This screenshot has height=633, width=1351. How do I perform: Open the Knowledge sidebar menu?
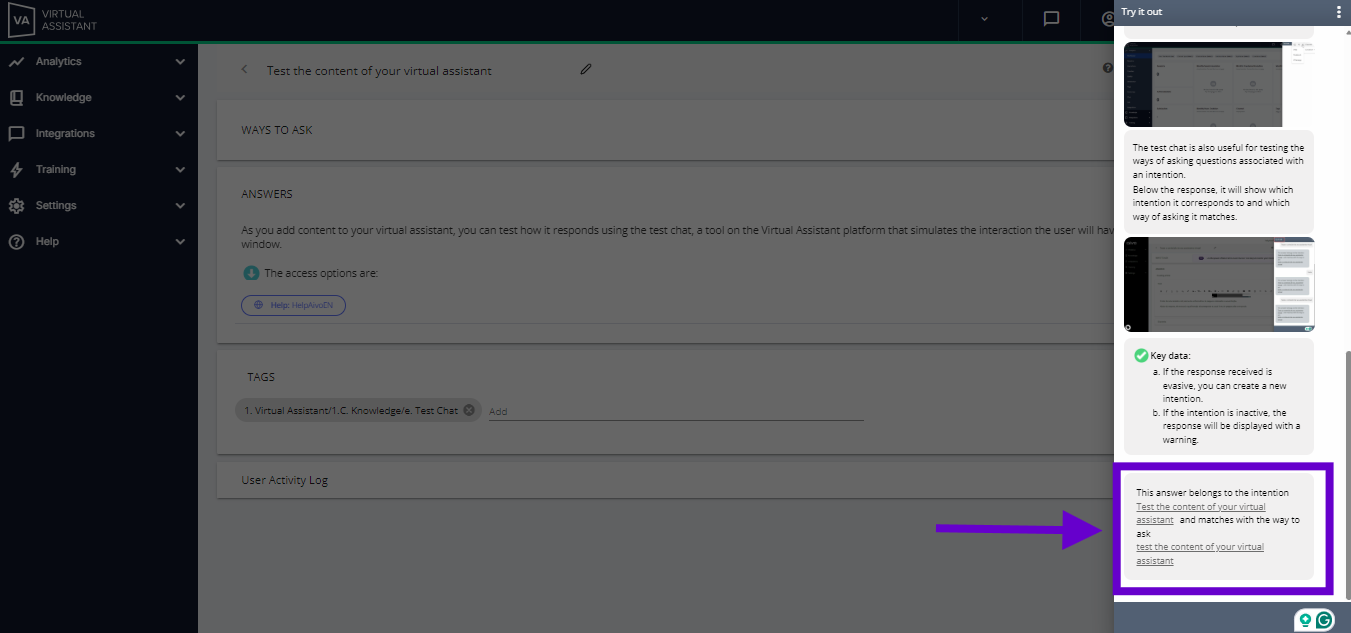coord(99,97)
